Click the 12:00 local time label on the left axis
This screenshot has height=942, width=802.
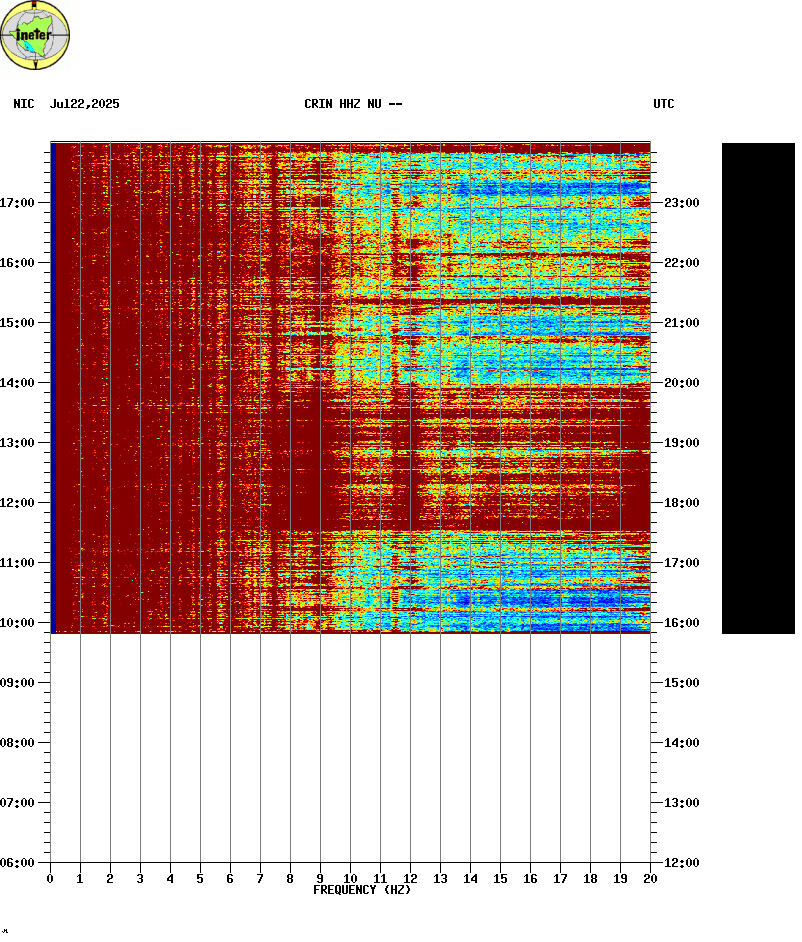click(x=17, y=503)
